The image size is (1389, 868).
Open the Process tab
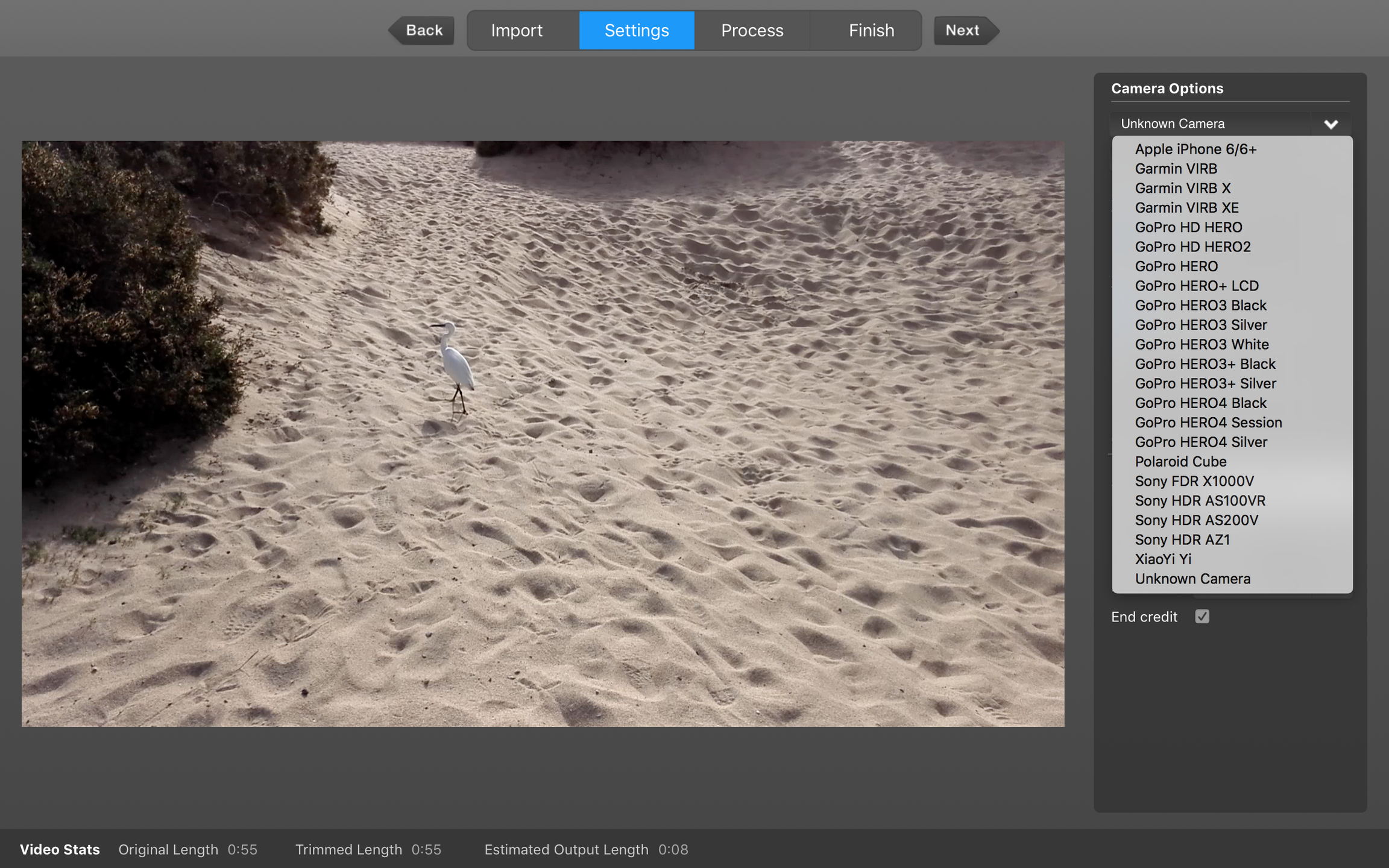pyautogui.click(x=752, y=30)
